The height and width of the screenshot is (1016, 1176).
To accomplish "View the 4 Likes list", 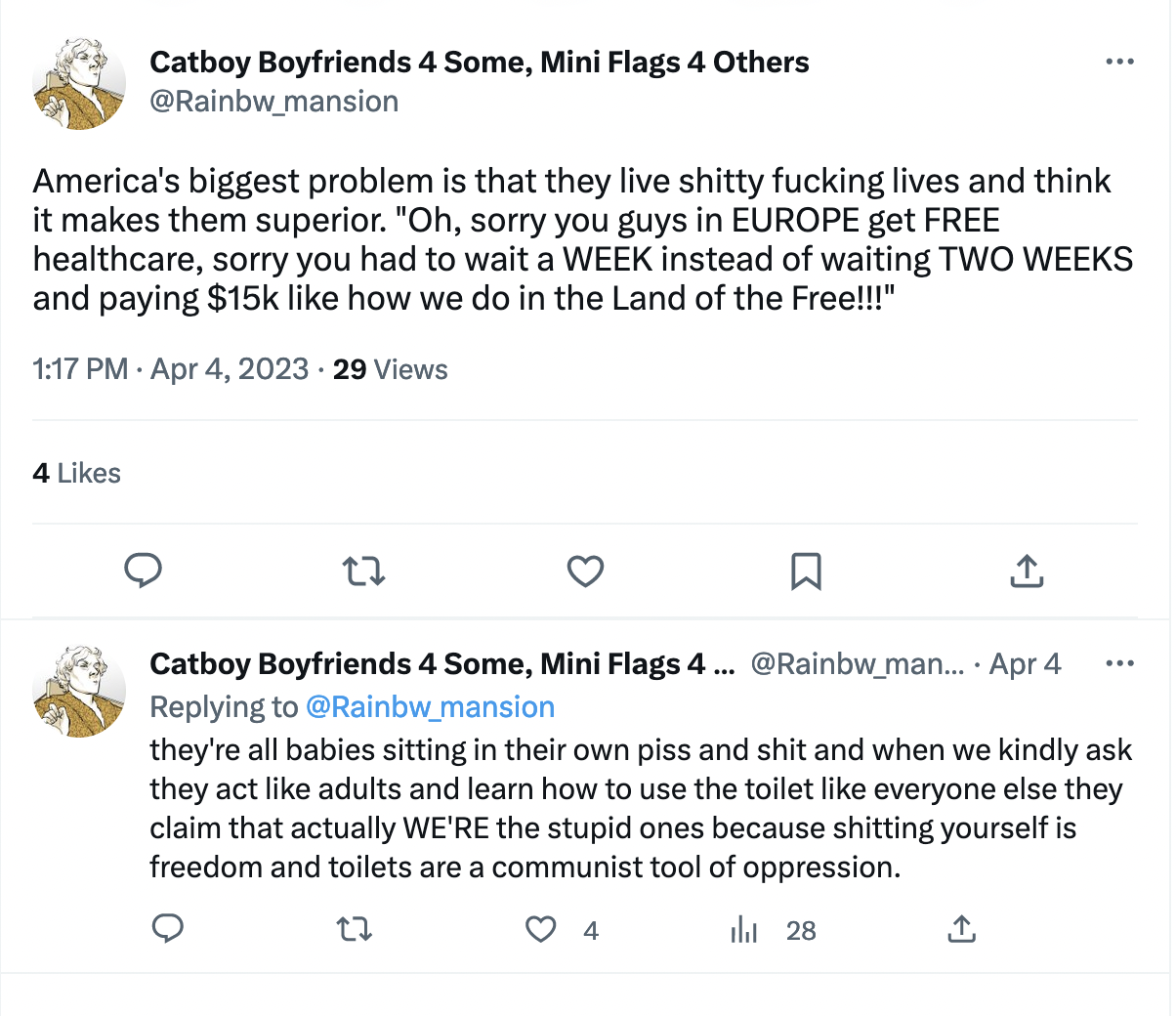I will [x=76, y=474].
